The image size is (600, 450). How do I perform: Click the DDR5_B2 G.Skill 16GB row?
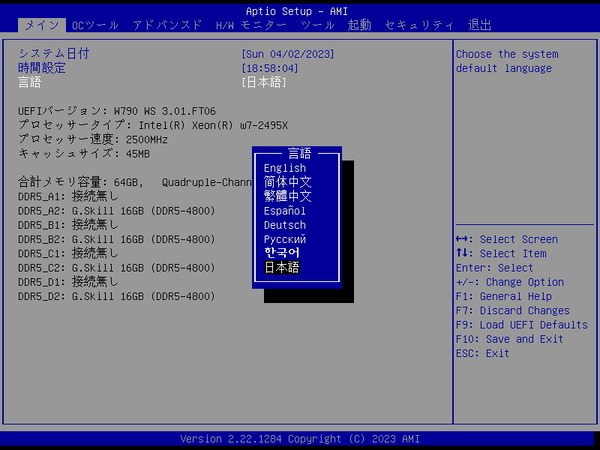coord(116,239)
